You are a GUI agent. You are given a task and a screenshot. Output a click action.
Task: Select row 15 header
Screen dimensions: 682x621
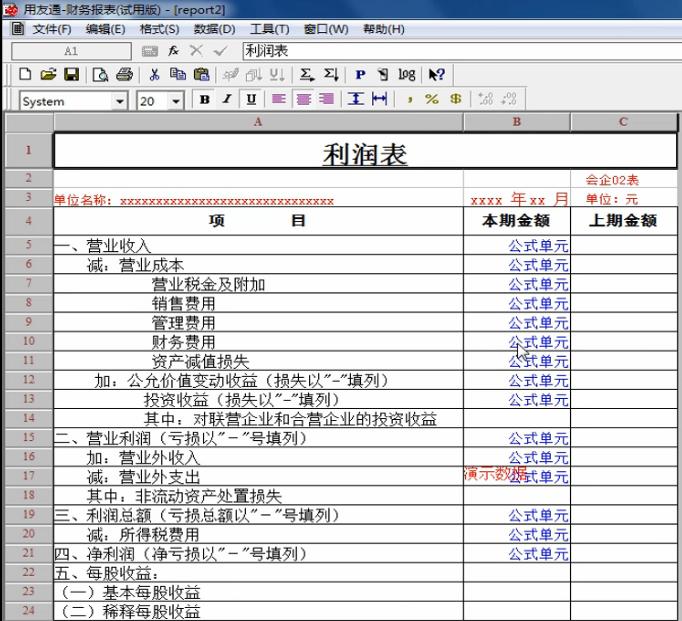[x=29, y=437]
